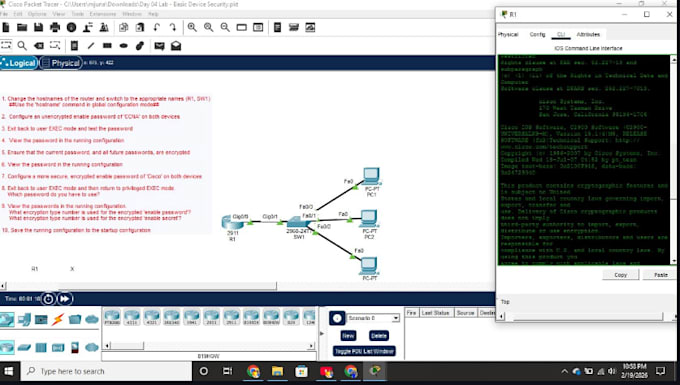The image size is (680, 385).
Task: Click the Toggle PDU List Window button
Action: [364, 351]
